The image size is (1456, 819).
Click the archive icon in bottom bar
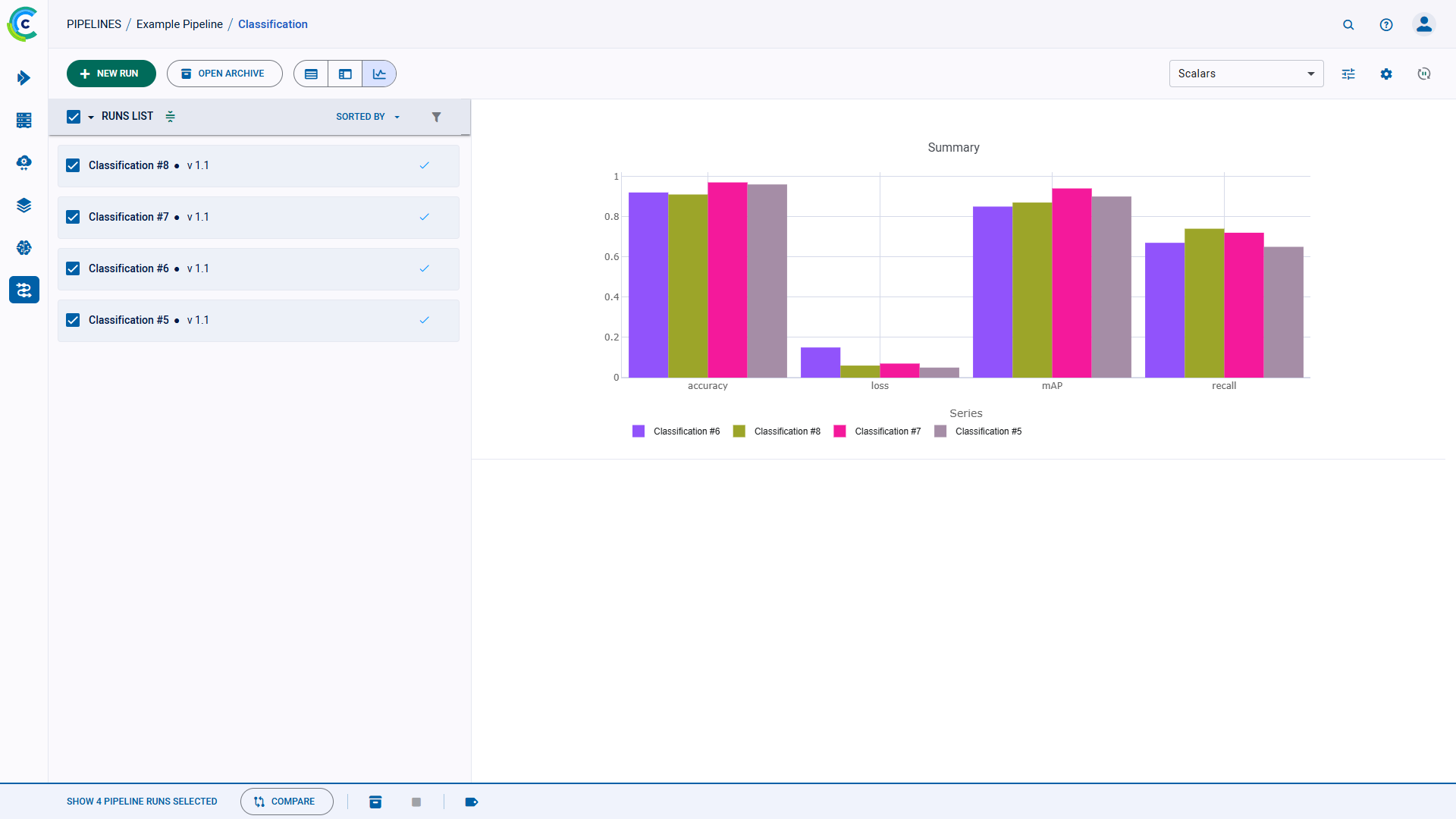pyautogui.click(x=375, y=802)
